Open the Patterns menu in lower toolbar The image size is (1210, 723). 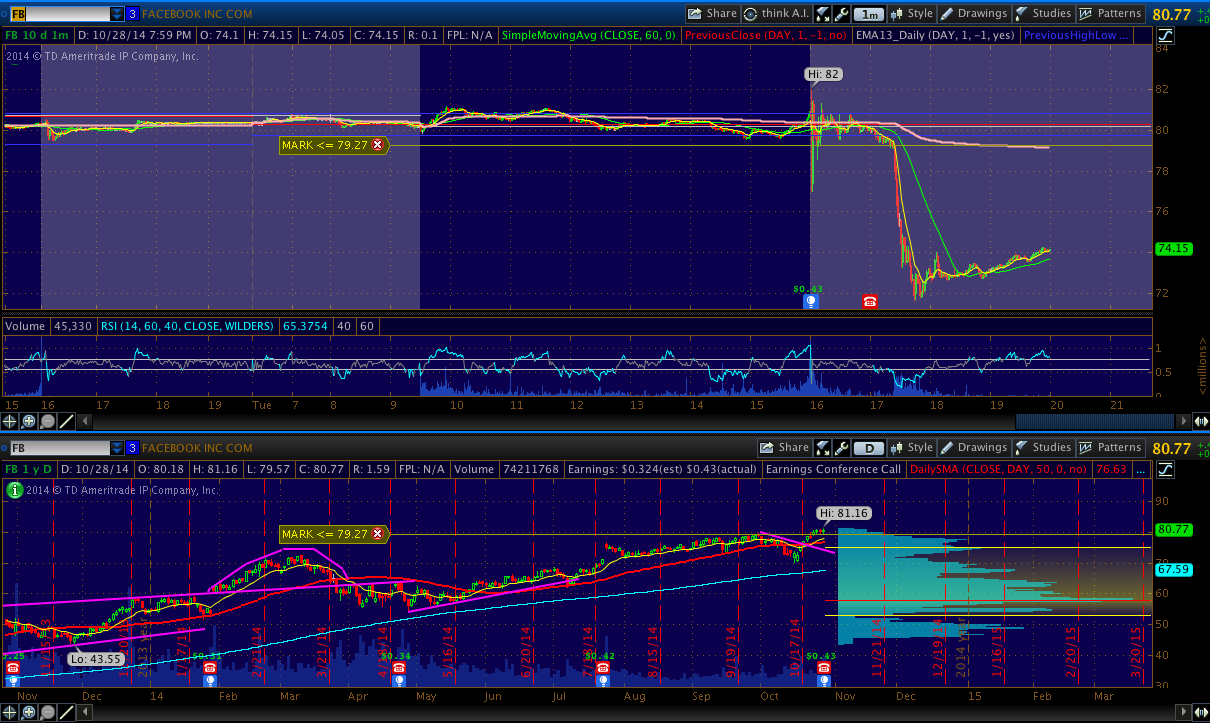pos(1110,448)
